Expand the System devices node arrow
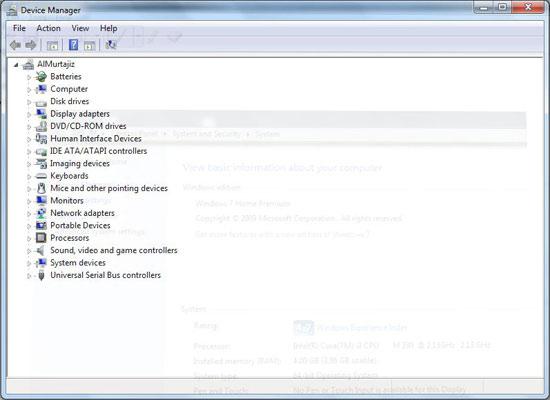Image resolution: width=550 pixels, height=400 pixels. pyautogui.click(x=29, y=264)
